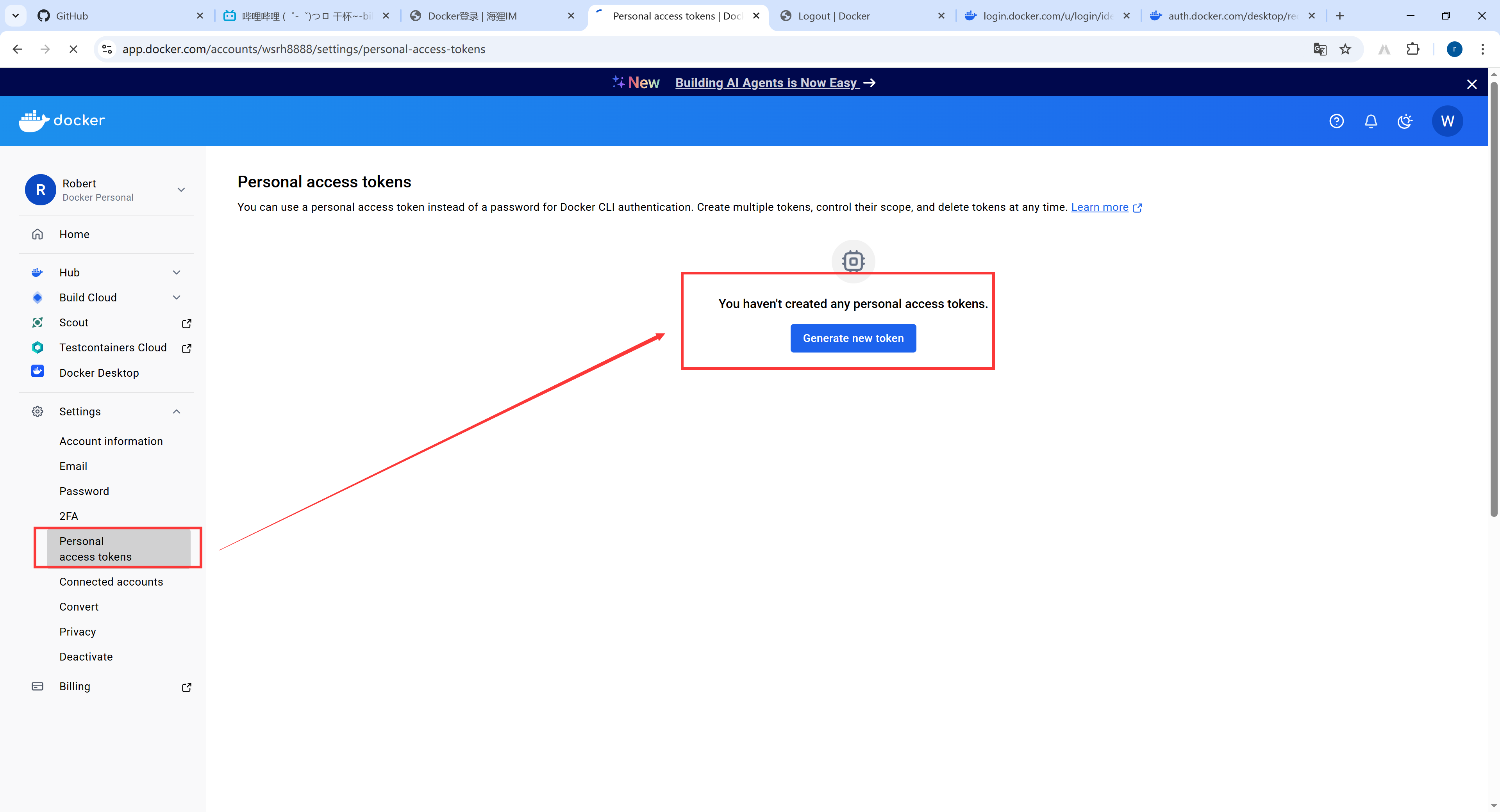Open notifications bell icon
This screenshot has width=1500, height=812.
pos(1371,121)
